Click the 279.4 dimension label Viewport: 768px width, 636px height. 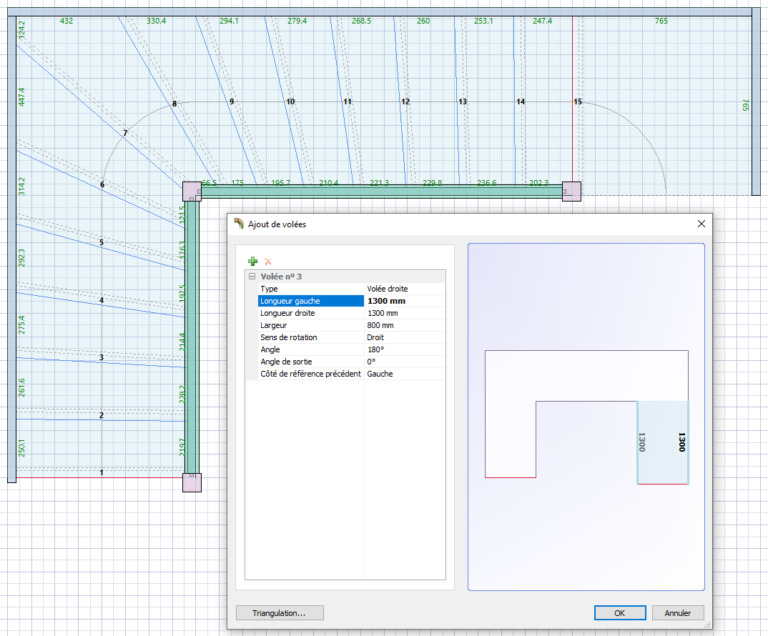coord(297,21)
